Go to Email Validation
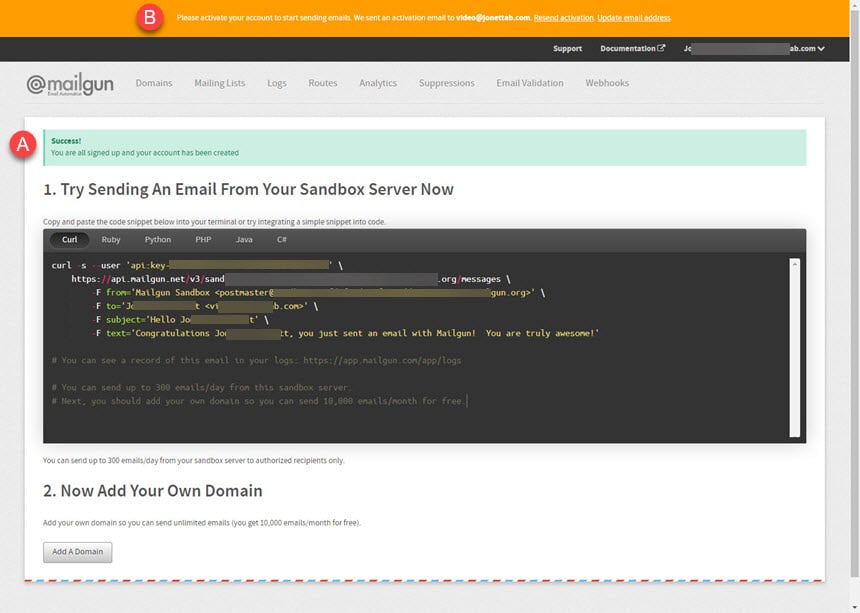The image size is (860, 613). [530, 83]
